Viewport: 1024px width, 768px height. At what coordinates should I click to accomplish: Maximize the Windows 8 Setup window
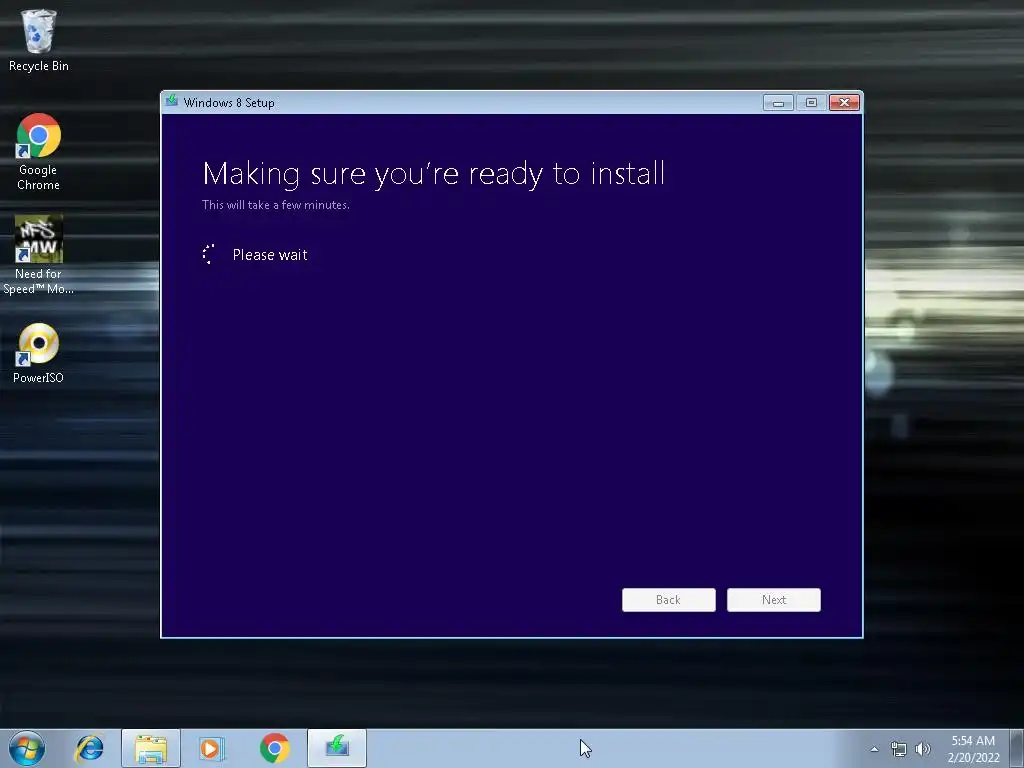click(x=811, y=103)
